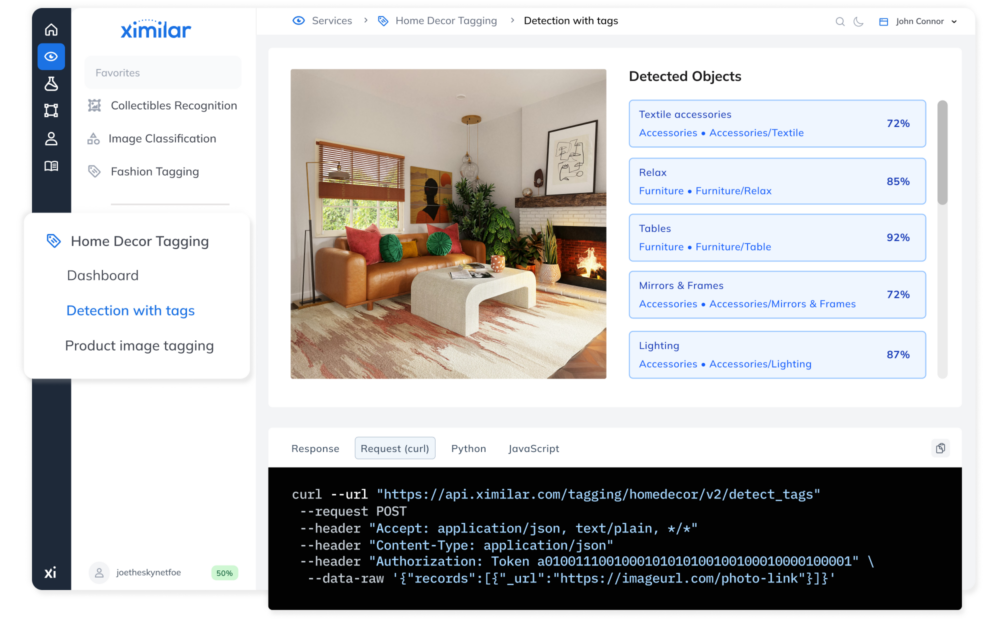Select the eye vision services icon
The width and height of the screenshot is (1000, 620).
(x=51, y=57)
